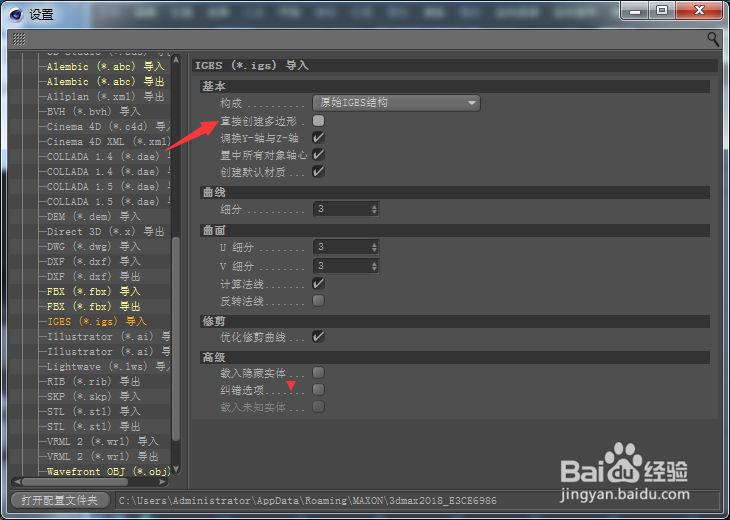The height and width of the screenshot is (520, 730).
Task: Select Alembic (*.abc) 导出
Action: [106, 81]
